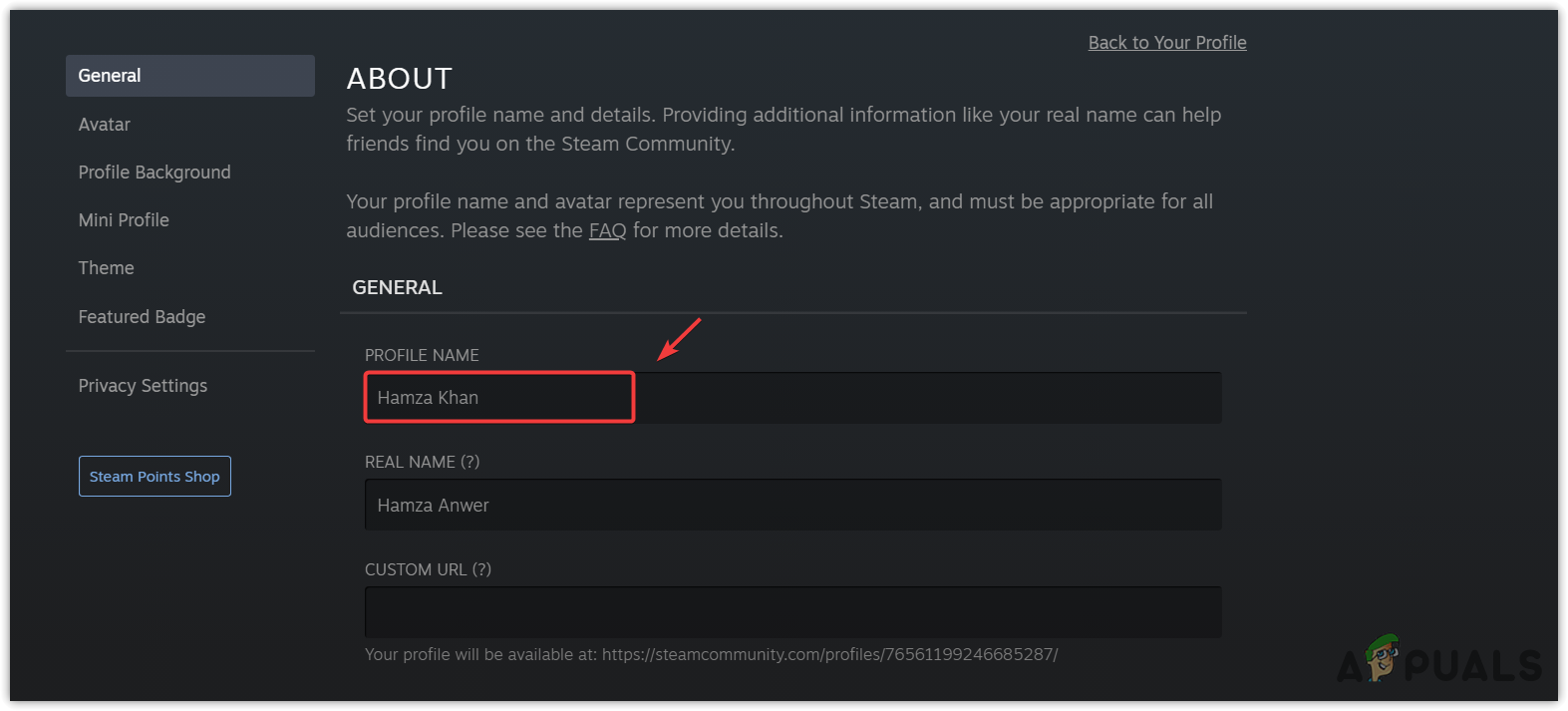1568x711 pixels.
Task: Select Theme in the sidebar
Action: [x=107, y=268]
